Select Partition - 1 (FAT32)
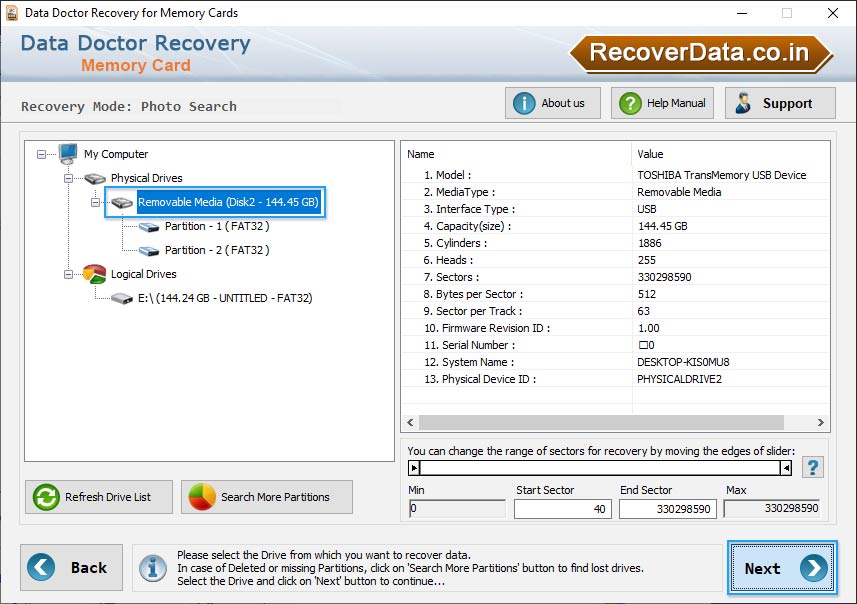This screenshot has width=857, height=604. [217, 226]
